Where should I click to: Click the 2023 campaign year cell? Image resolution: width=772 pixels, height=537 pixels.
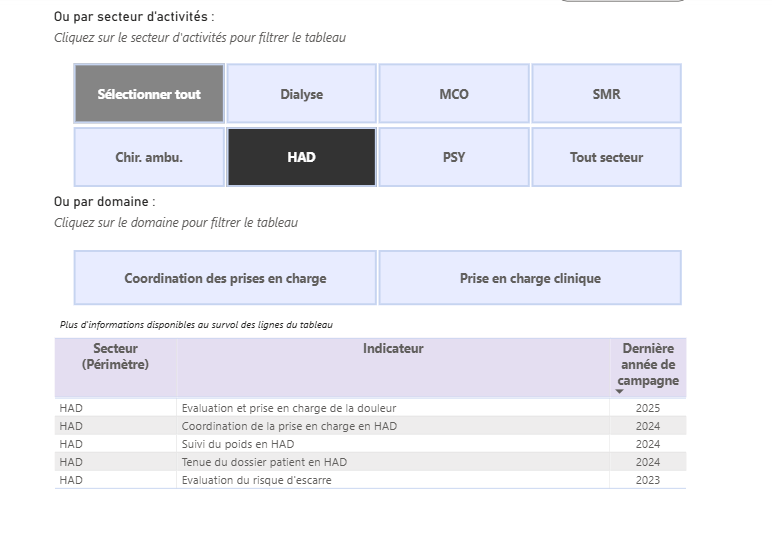[647, 480]
